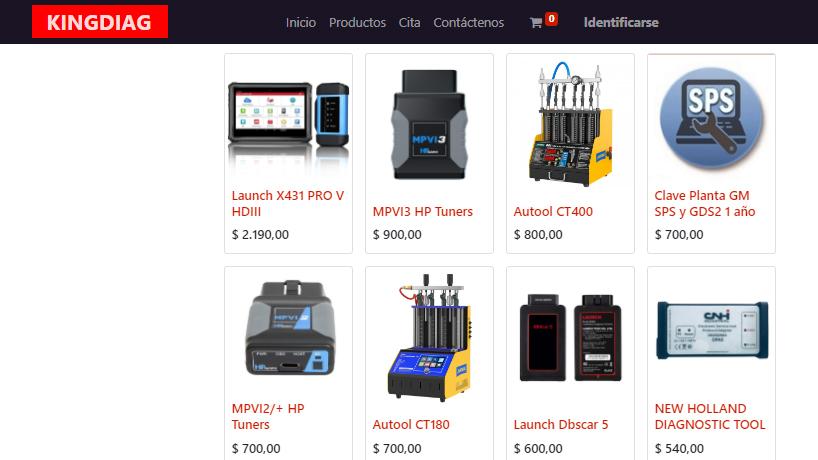Click the SPS laptop wrench icon
The height and width of the screenshot is (460, 818).
[711, 119]
